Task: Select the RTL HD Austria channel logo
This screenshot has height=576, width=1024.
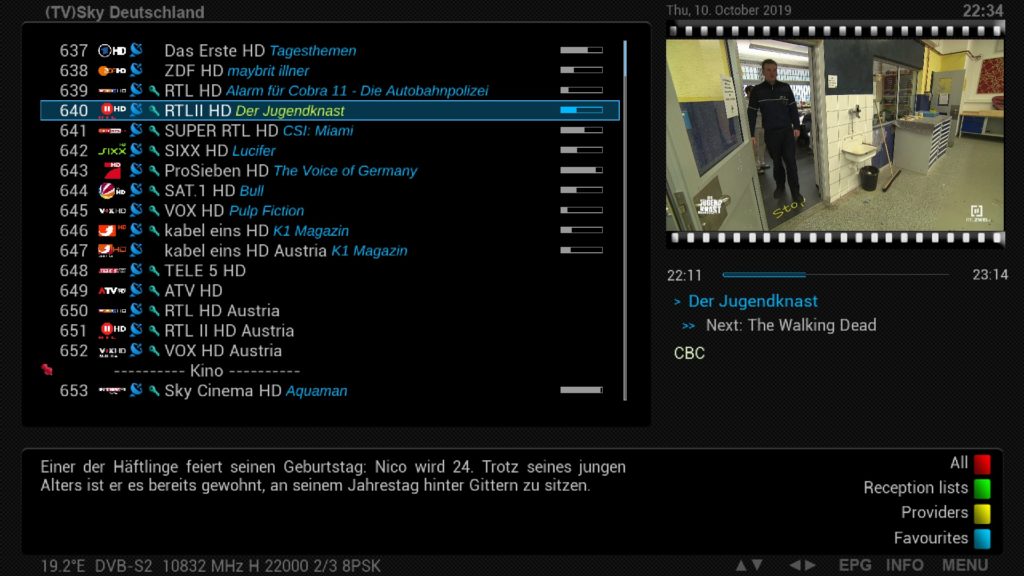Action: coord(112,311)
